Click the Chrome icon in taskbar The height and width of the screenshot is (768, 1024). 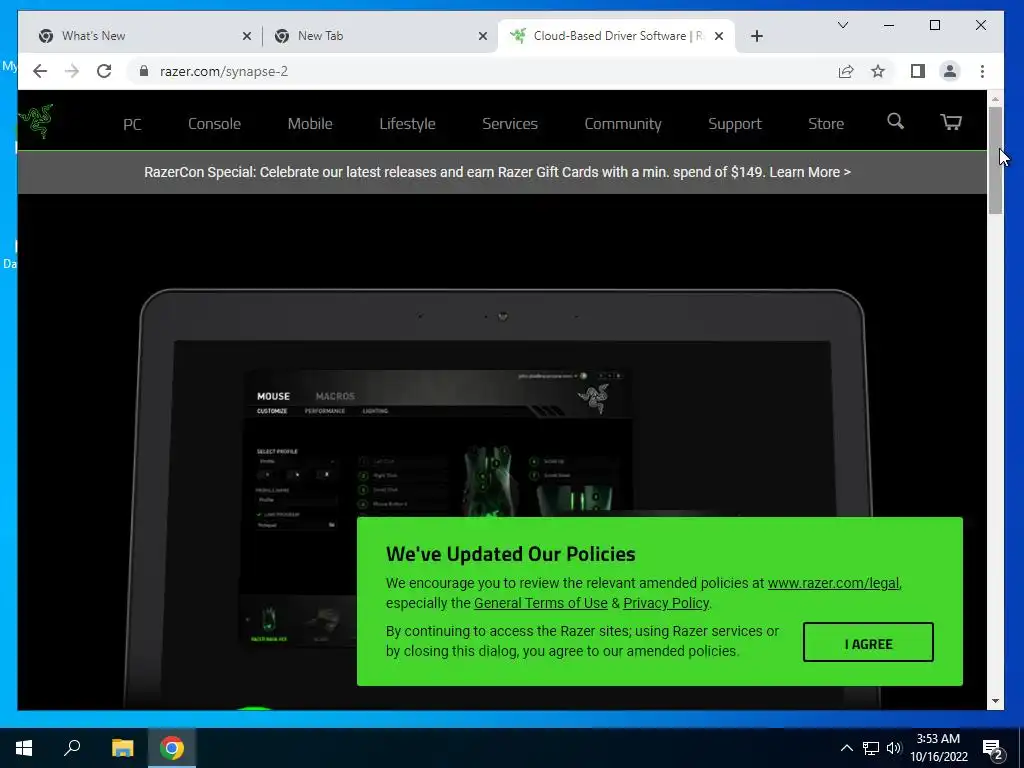[172, 748]
